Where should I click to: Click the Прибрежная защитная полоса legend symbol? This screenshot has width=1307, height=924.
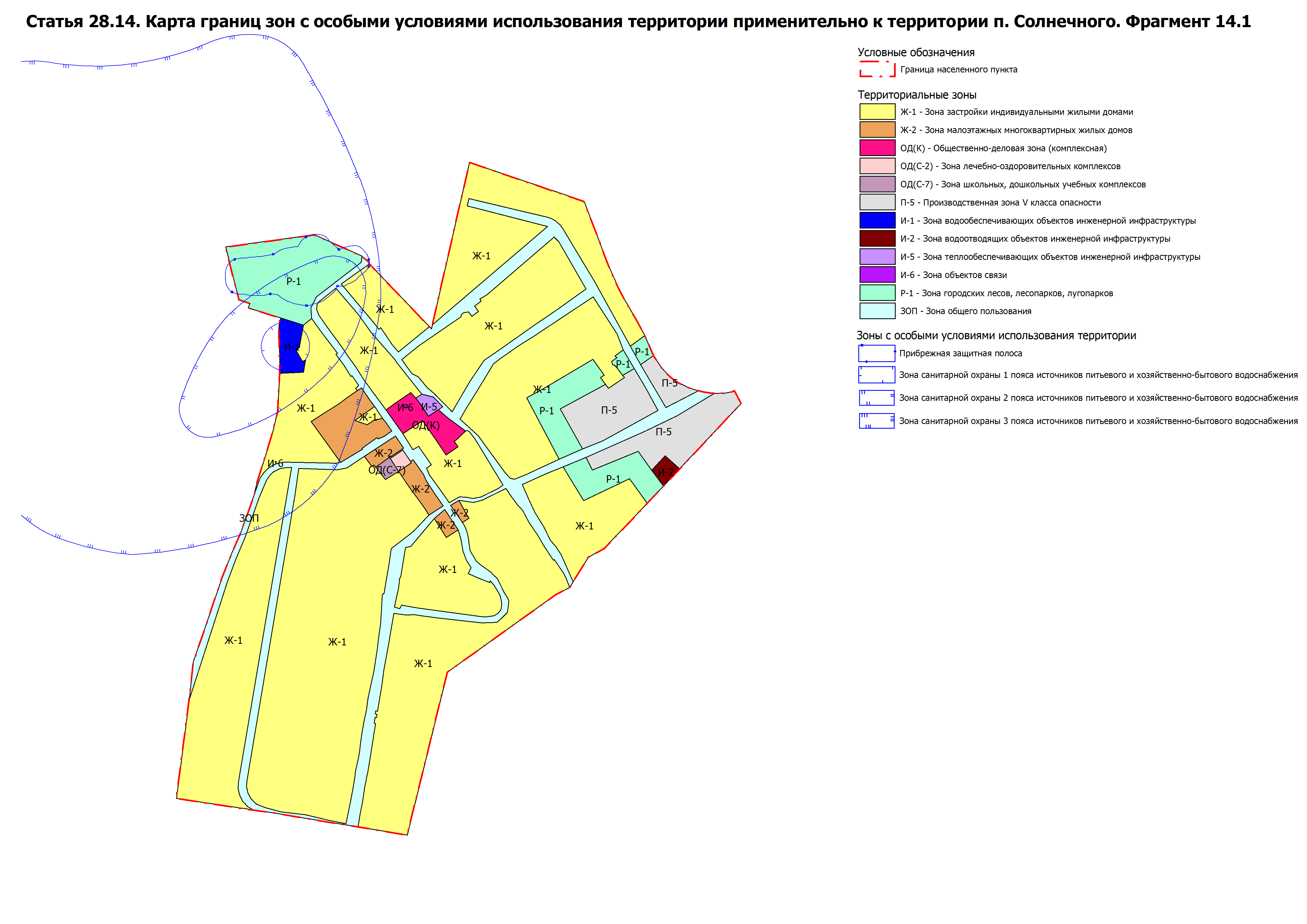click(877, 353)
